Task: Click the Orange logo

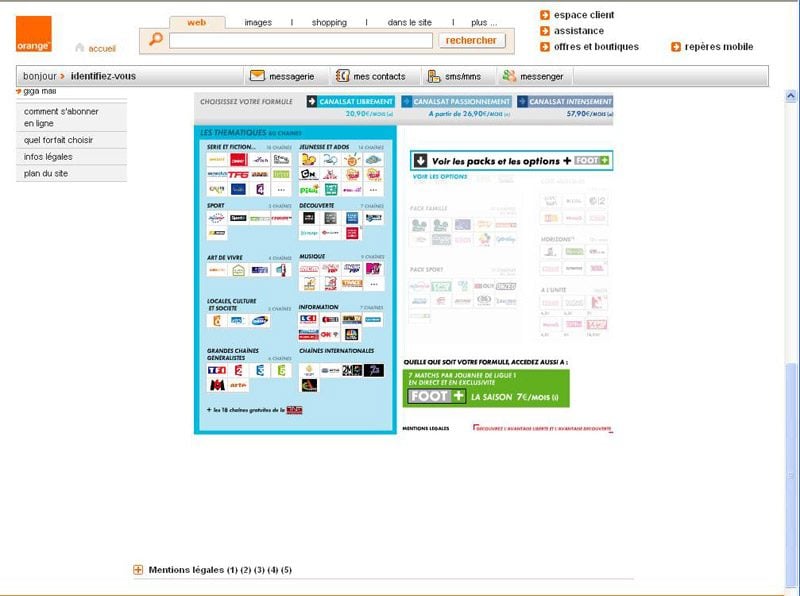Action: 34,34
